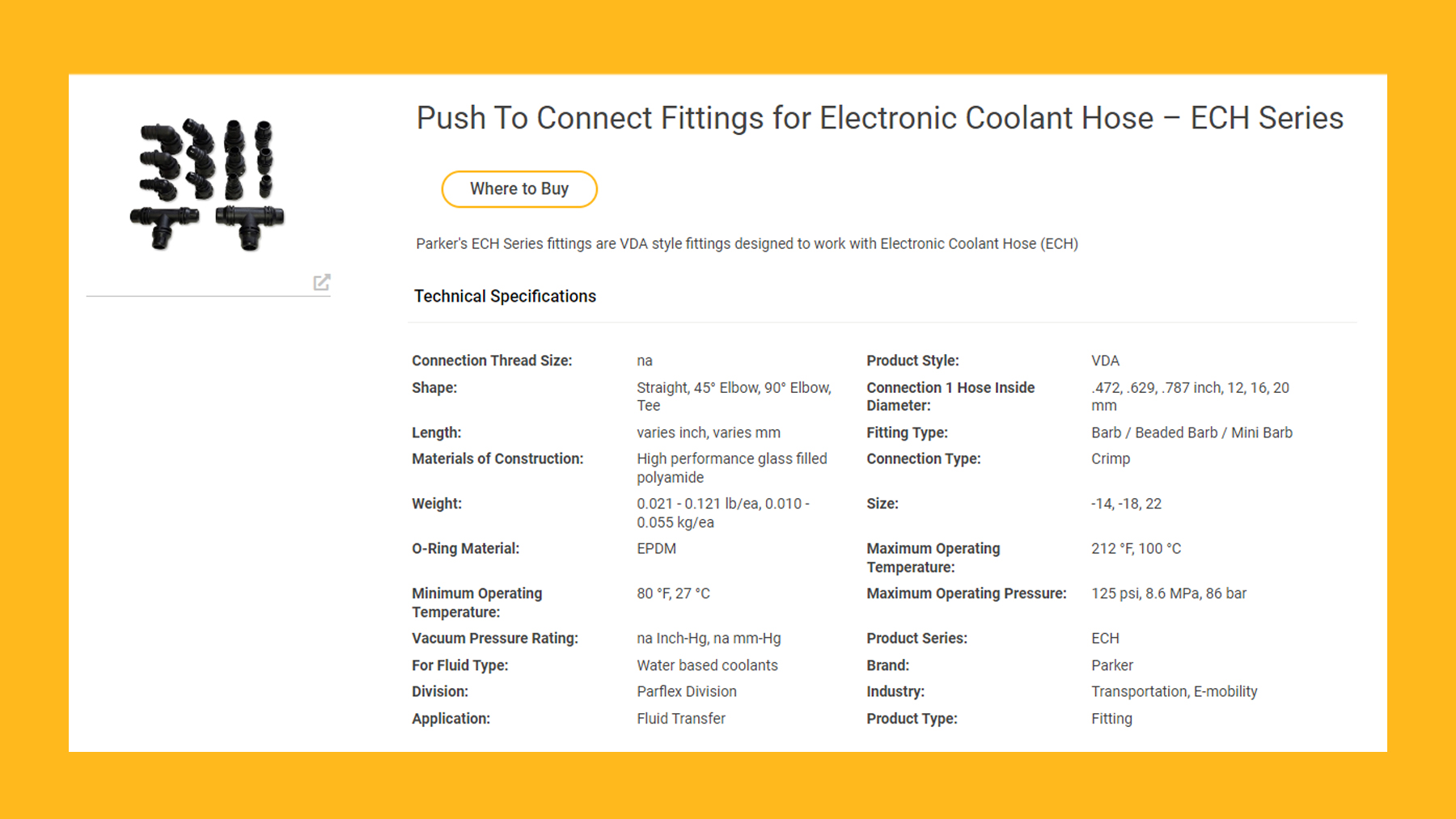Select the Application value Fluid Transfer
This screenshot has height=819, width=1456.
pos(680,718)
